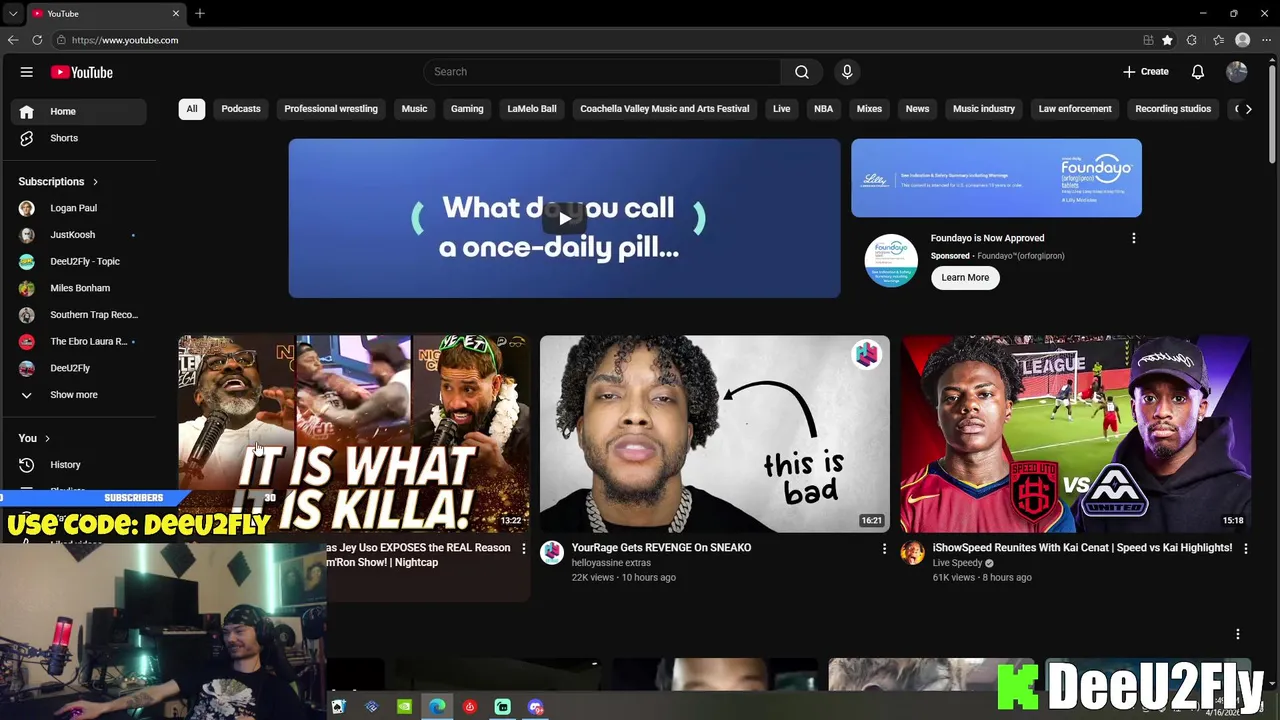Click the search magnifier button
Screen dimensions: 1280x720
[x=802, y=72]
